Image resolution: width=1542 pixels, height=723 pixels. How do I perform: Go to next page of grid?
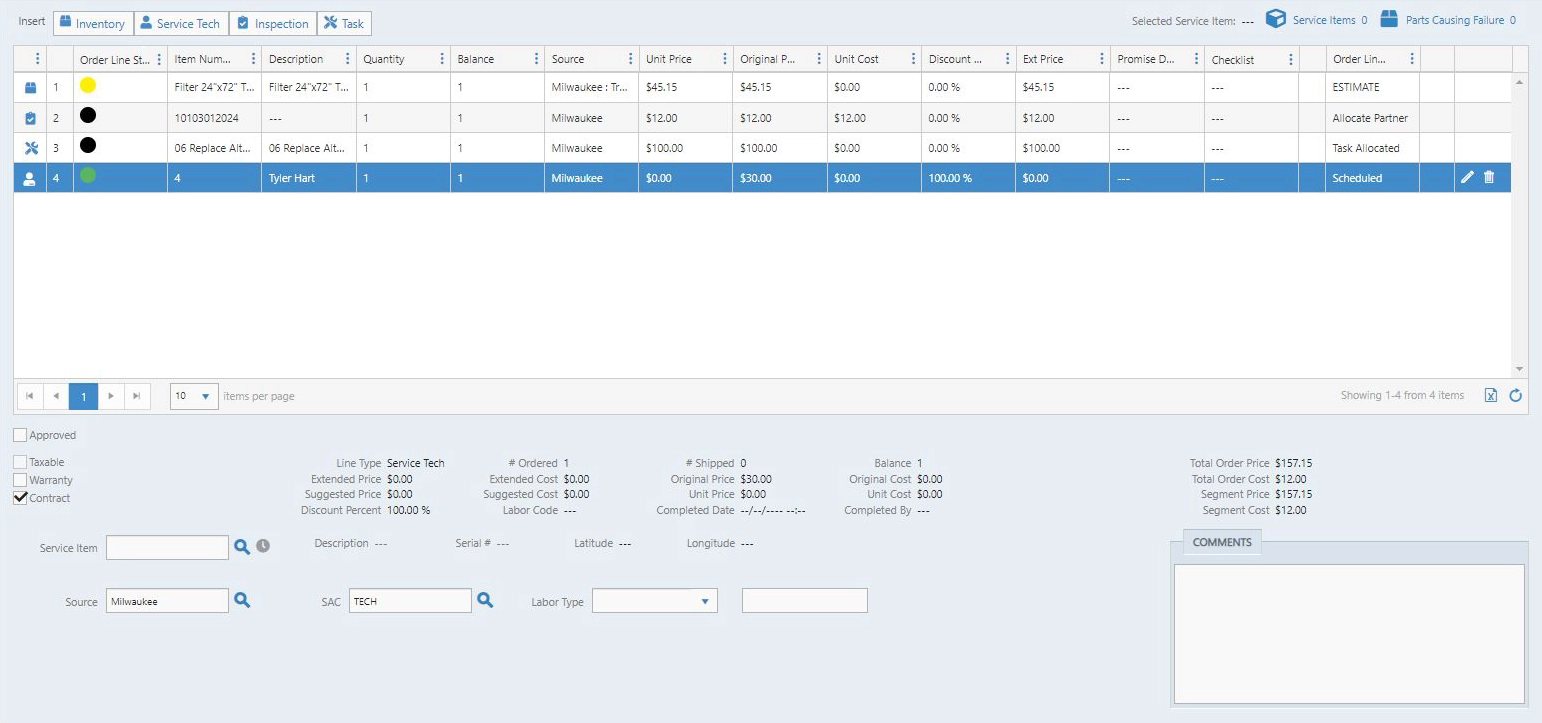click(111, 396)
